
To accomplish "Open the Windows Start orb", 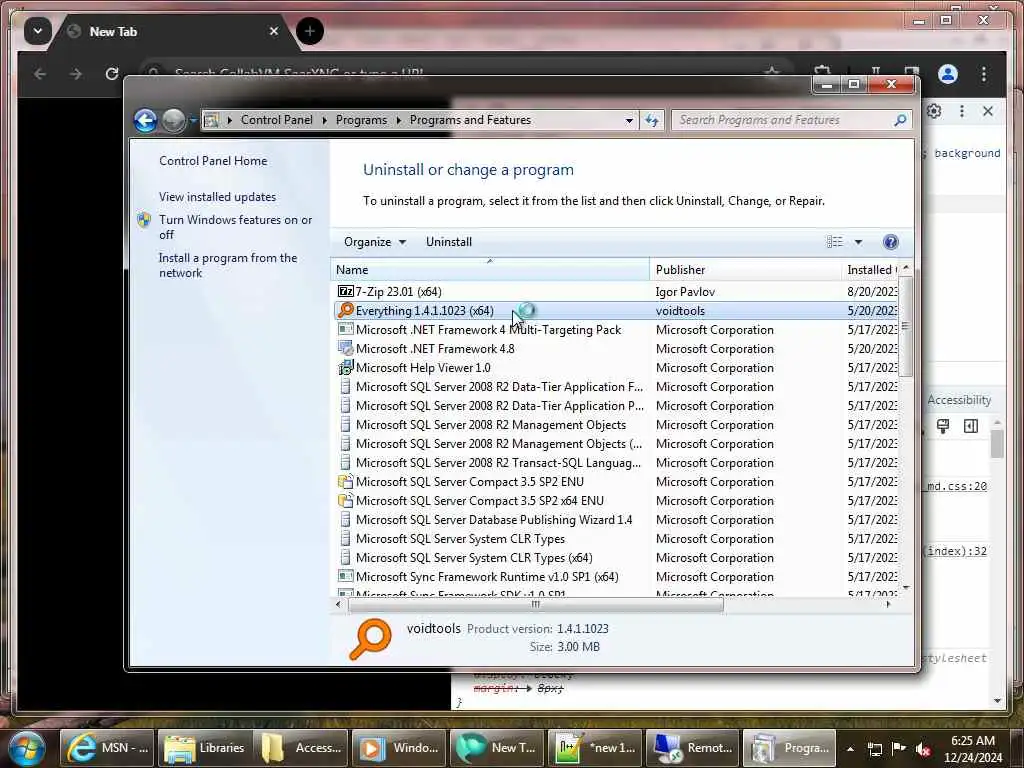I will coord(26,748).
